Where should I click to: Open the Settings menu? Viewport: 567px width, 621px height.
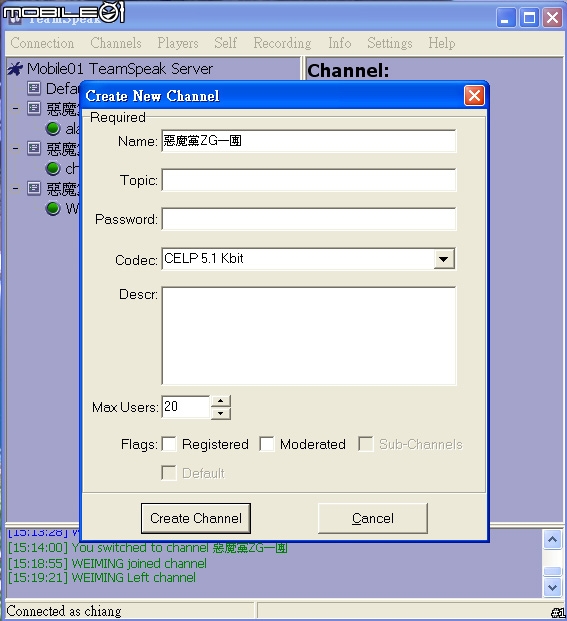[x=390, y=43]
